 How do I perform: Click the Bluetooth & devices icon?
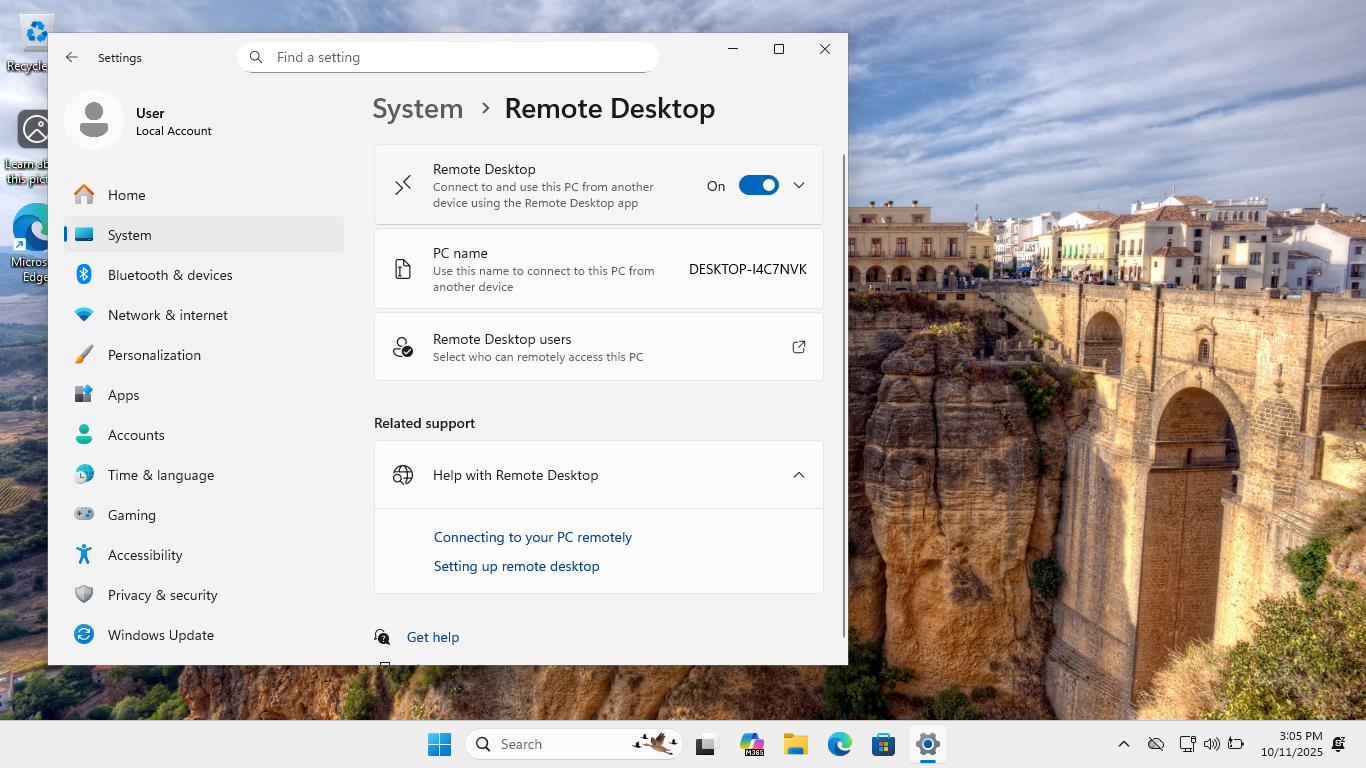point(84,275)
